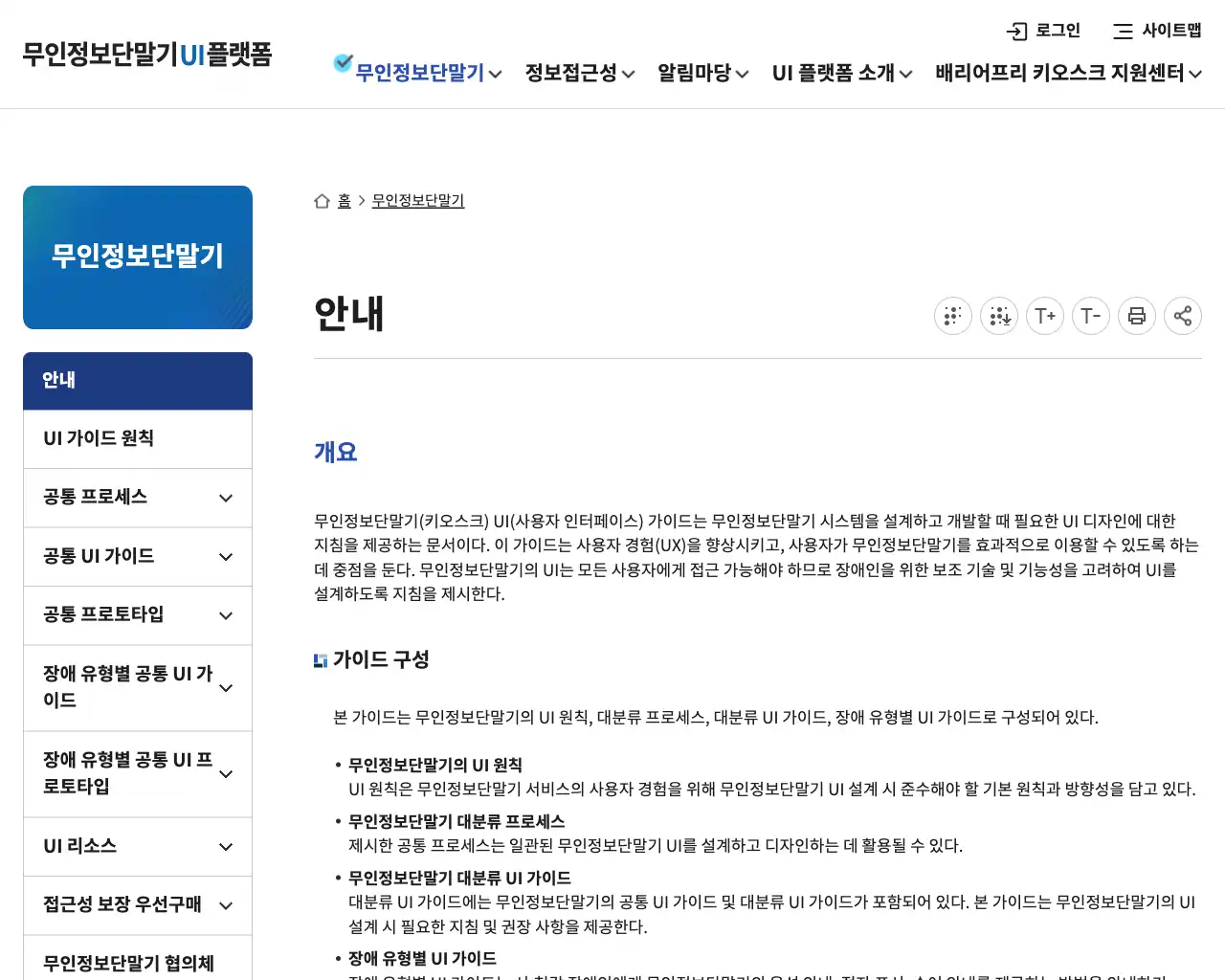Screen dimensions: 1225x980
Task: Open the print dialog via printer icon
Action: (1136, 316)
